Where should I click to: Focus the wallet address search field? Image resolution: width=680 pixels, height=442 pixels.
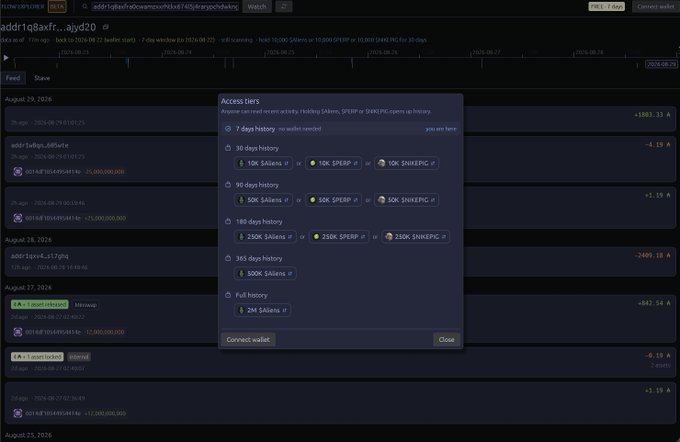(166, 7)
